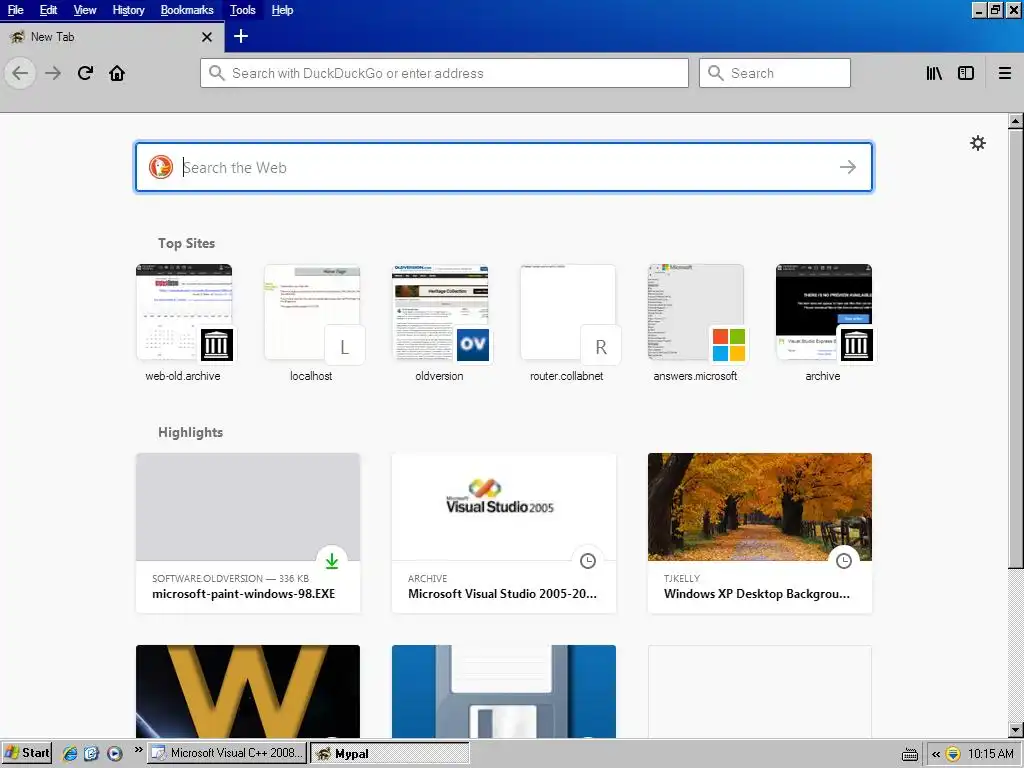
Task: Click the security shield tray icon
Action: pos(953,754)
